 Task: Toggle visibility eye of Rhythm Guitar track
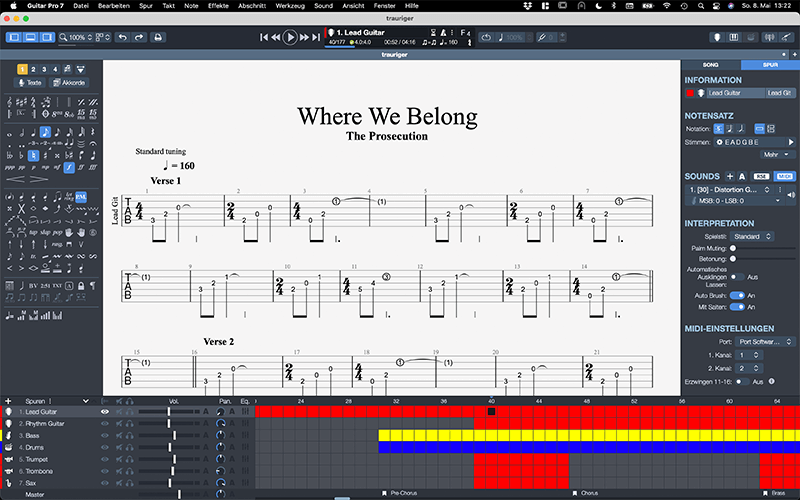pyautogui.click(x=105, y=423)
